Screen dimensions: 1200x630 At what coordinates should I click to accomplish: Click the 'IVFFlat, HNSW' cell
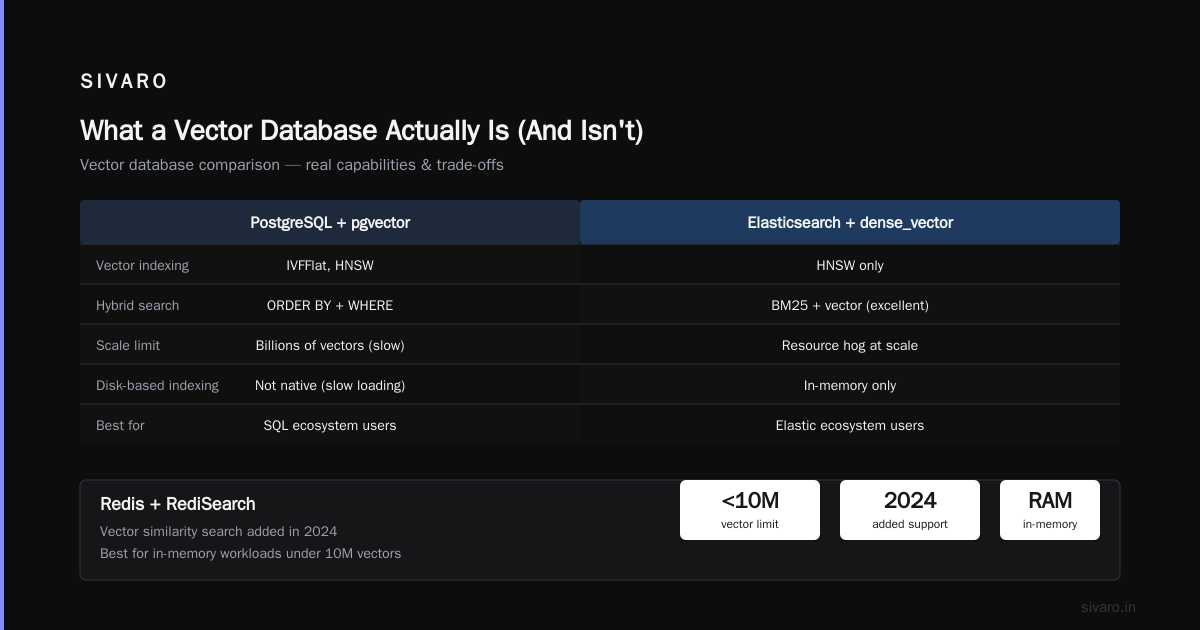[330, 265]
